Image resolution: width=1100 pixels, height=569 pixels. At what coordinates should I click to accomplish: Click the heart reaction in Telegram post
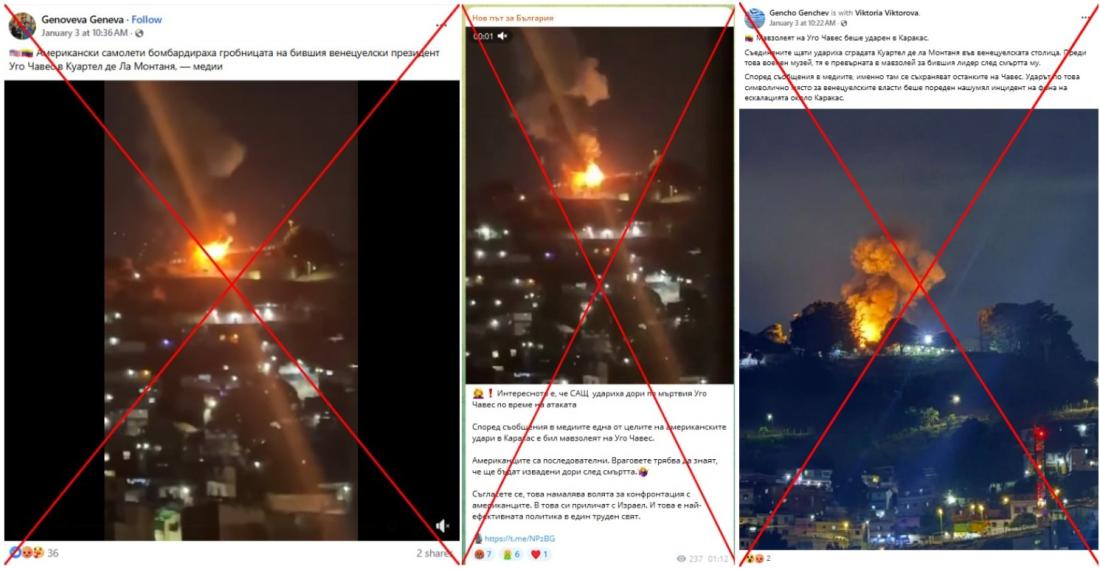539,555
